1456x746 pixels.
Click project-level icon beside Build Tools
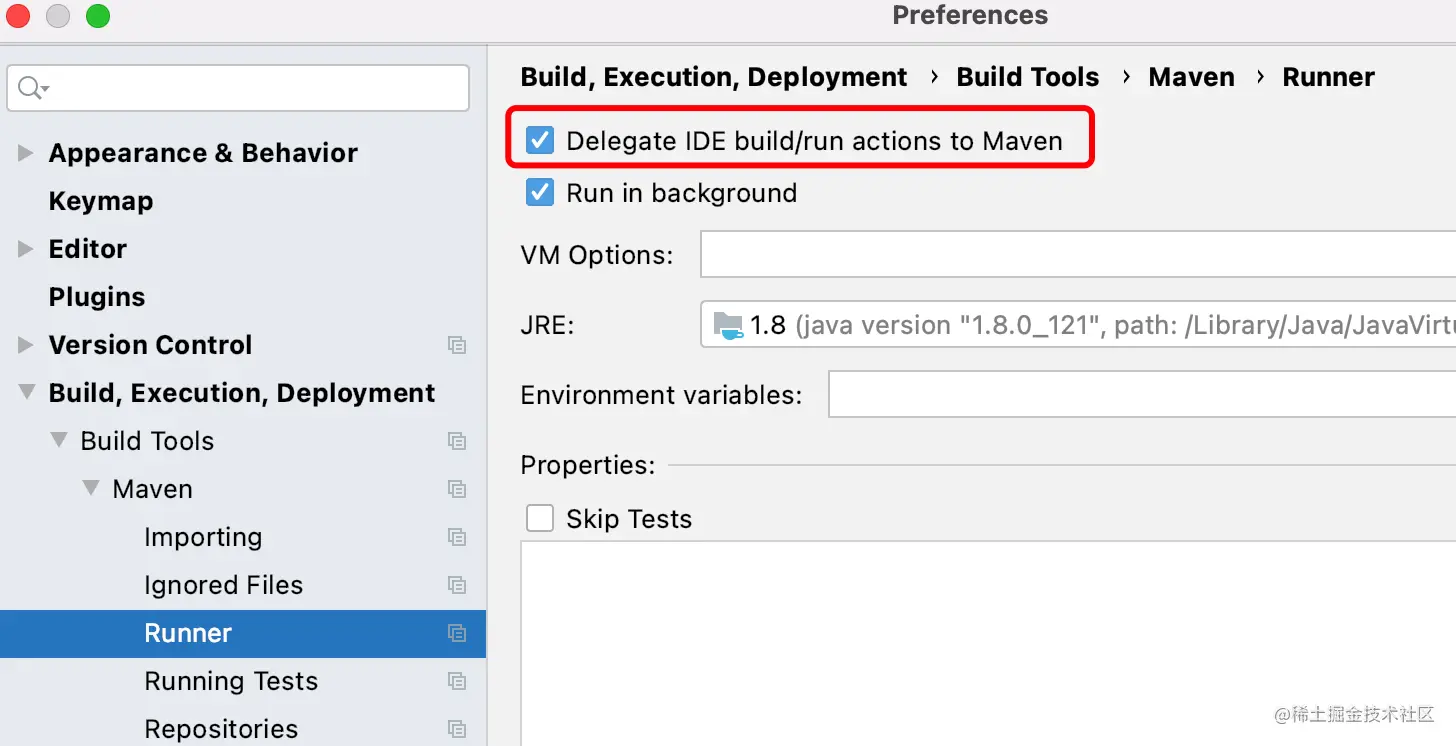tap(457, 441)
